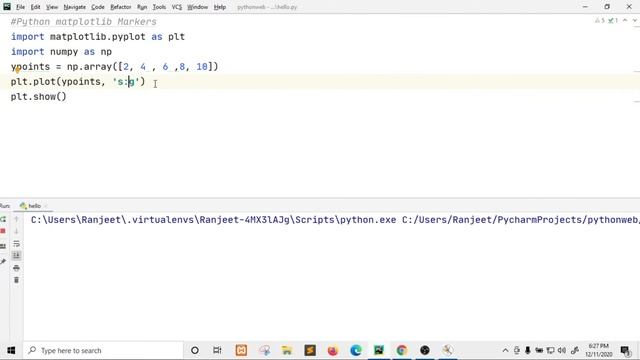Pin the Run tab
This screenshot has height=360, width=640.
[3, 262]
